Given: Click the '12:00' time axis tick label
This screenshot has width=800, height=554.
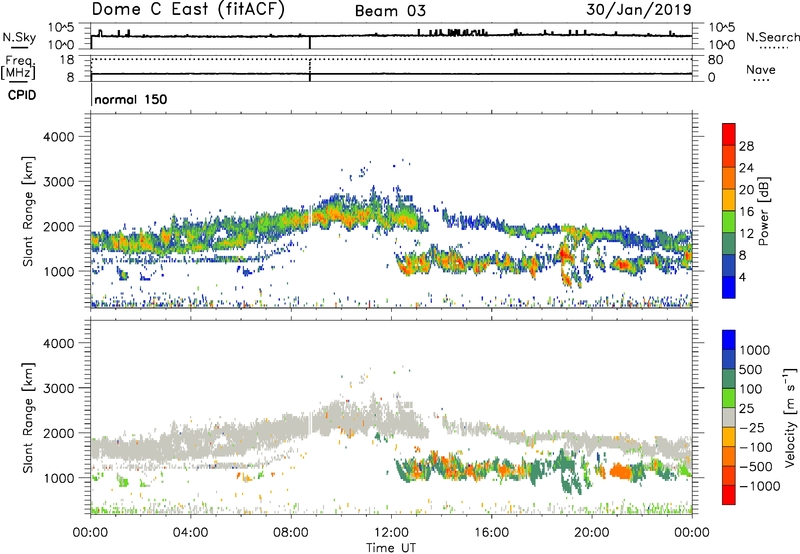Looking at the screenshot, I should pos(391,533).
